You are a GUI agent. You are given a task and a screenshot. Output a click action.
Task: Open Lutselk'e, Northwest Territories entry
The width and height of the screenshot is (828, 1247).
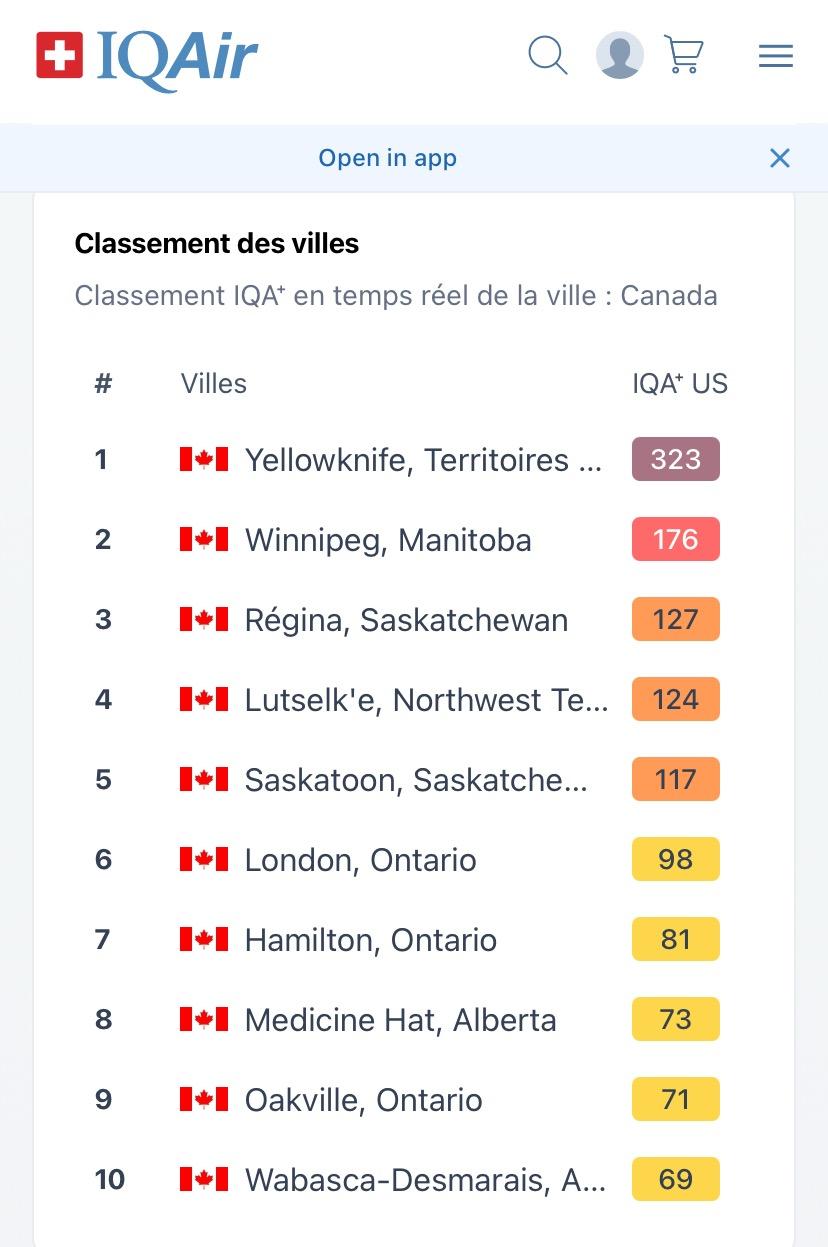tap(414, 700)
